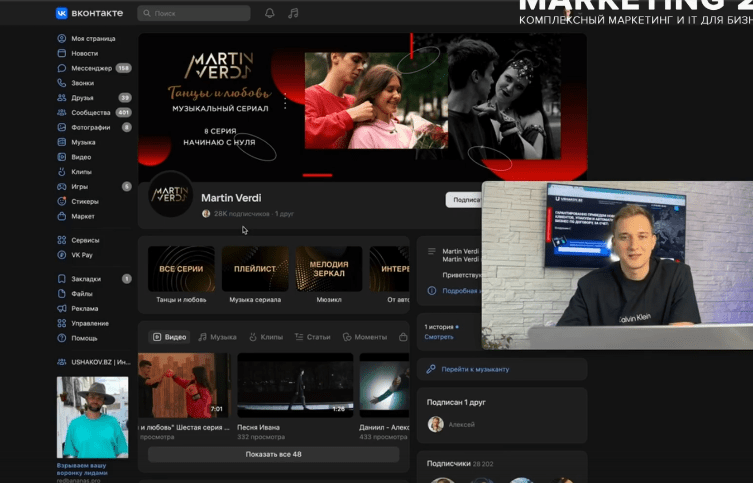Image resolution: width=753 pixels, height=483 pixels.
Task: Open Моя страница in sidebar
Action: [x=93, y=38]
